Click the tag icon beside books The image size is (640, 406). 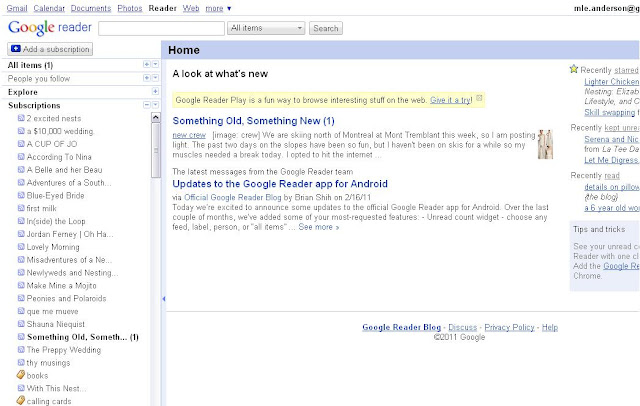21,375
